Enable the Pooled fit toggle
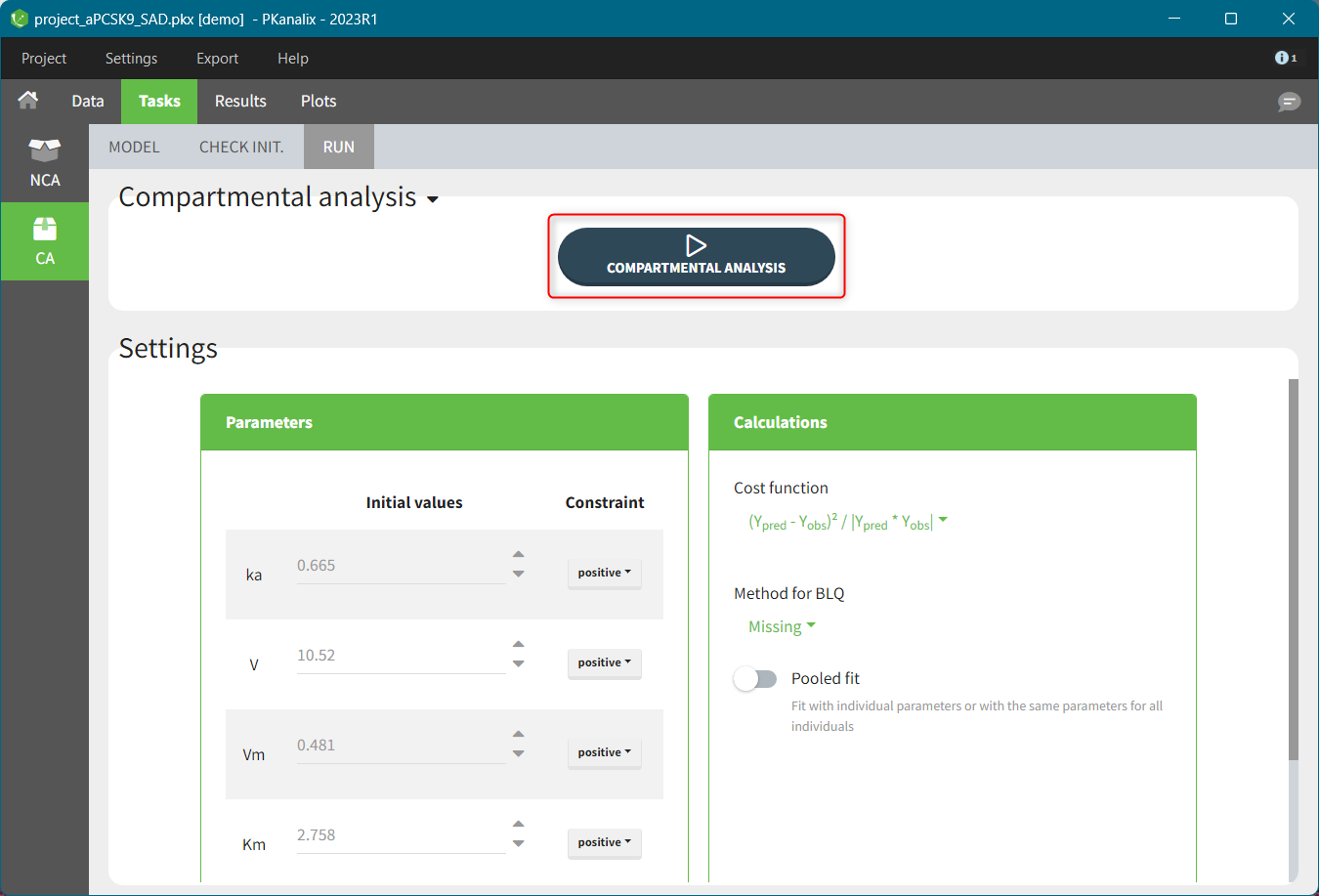The width and height of the screenshot is (1319, 896). pyautogui.click(x=755, y=679)
